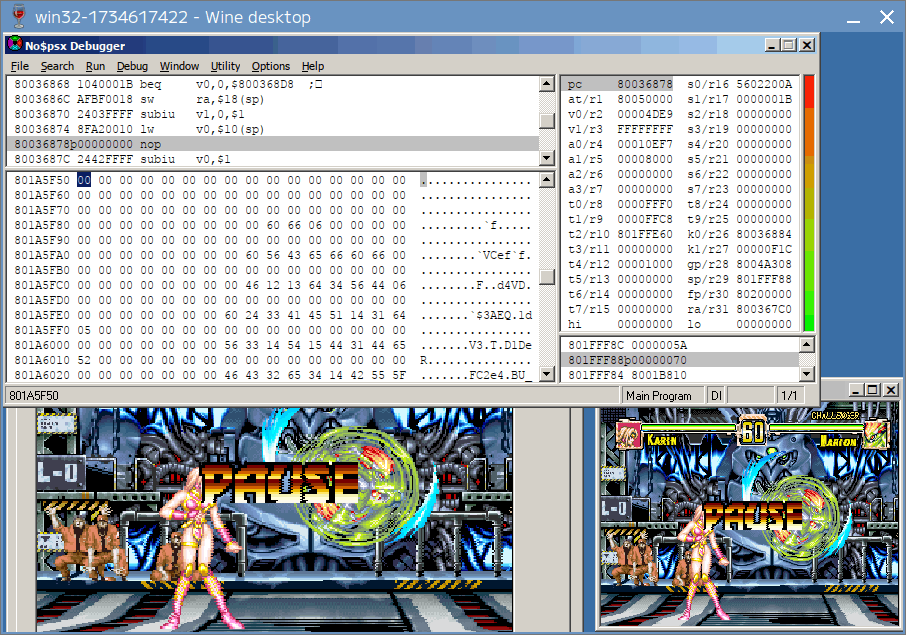Click the No$psx Debugger title bar icon
906x635 pixels.
15,44
